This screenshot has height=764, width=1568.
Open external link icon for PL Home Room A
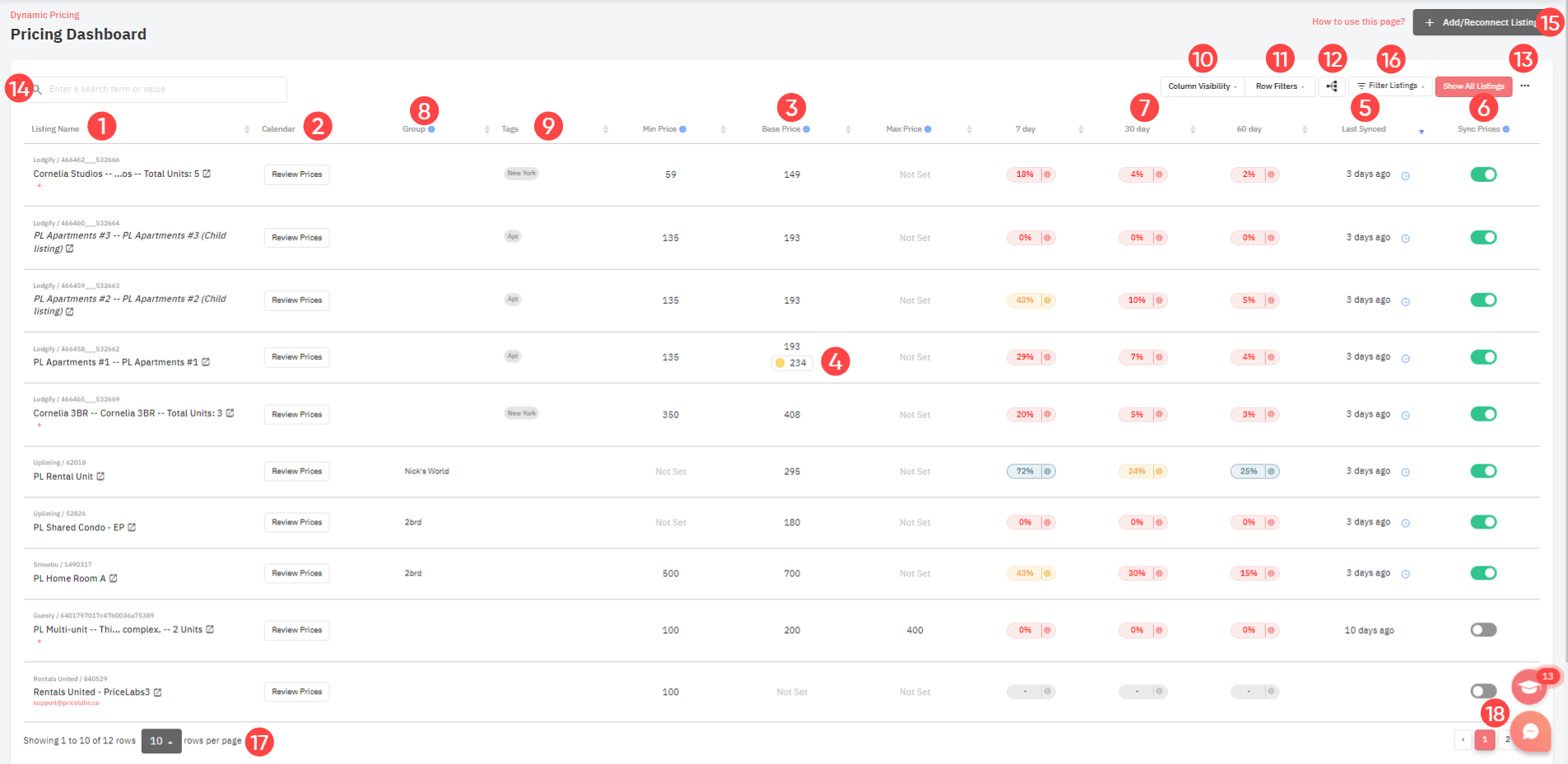pyautogui.click(x=114, y=579)
